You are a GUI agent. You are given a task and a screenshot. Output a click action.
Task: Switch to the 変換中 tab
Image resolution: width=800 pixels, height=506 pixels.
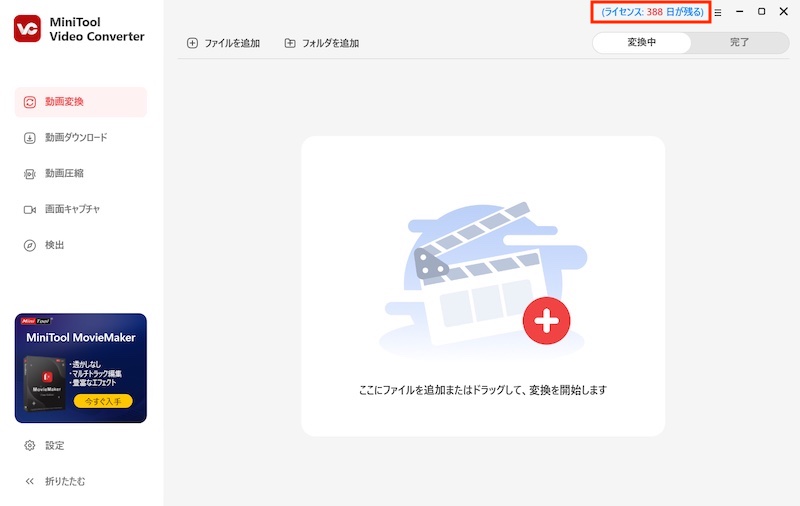(641, 43)
